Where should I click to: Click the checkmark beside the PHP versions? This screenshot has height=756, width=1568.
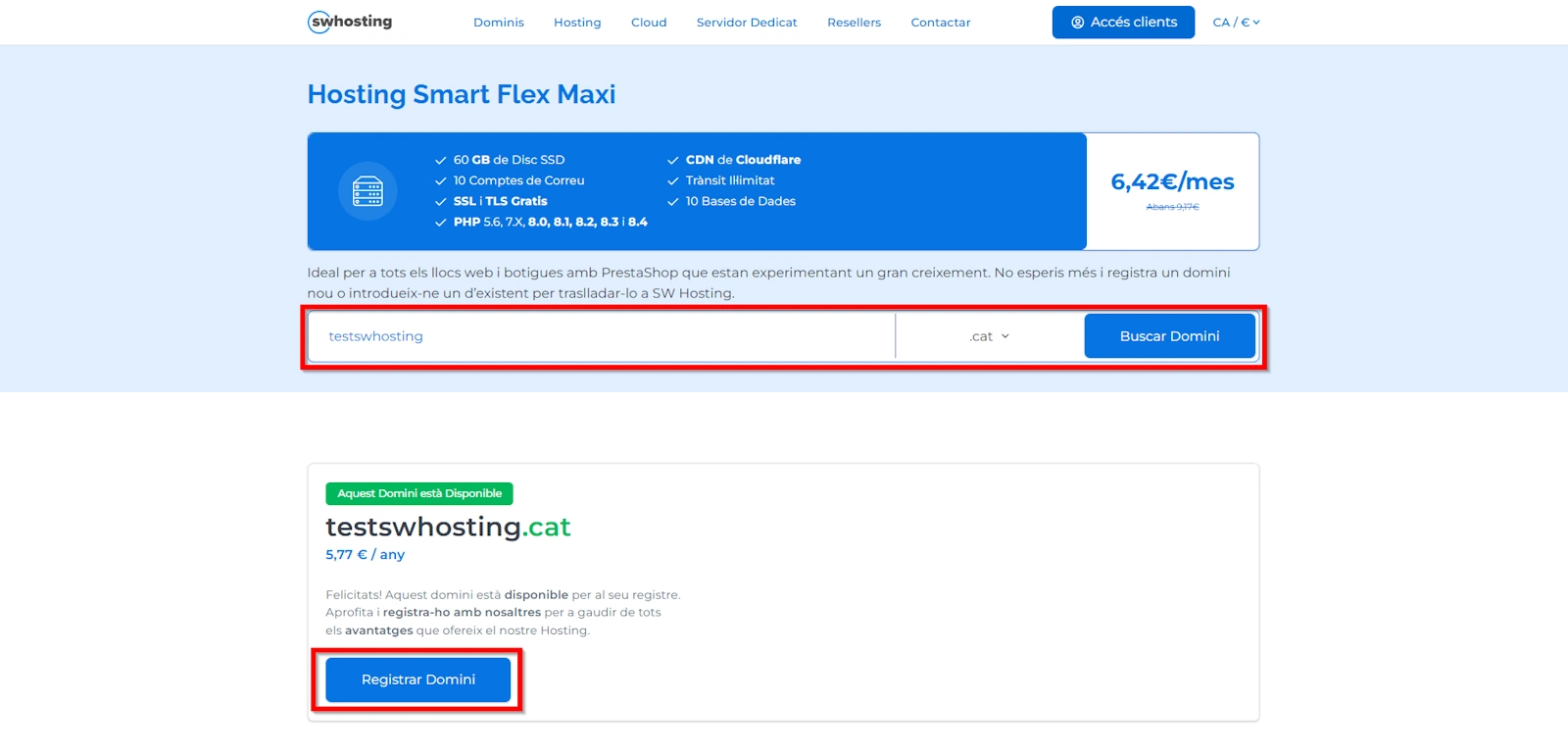(x=441, y=223)
